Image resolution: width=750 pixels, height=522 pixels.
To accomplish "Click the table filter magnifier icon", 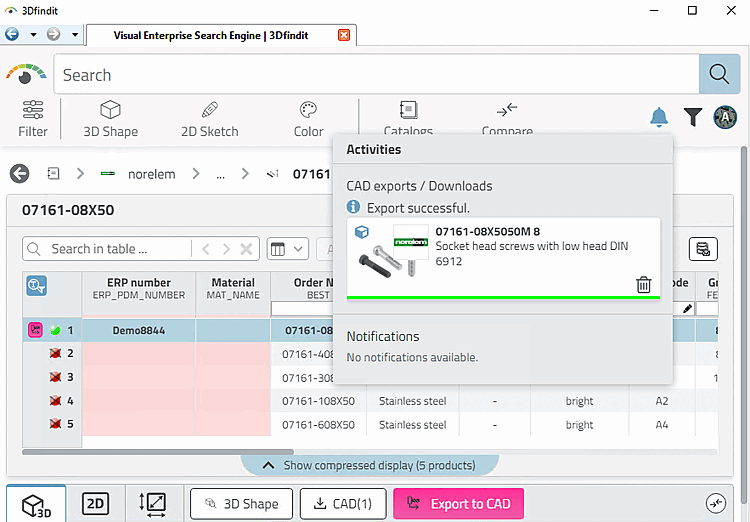I will (36, 286).
